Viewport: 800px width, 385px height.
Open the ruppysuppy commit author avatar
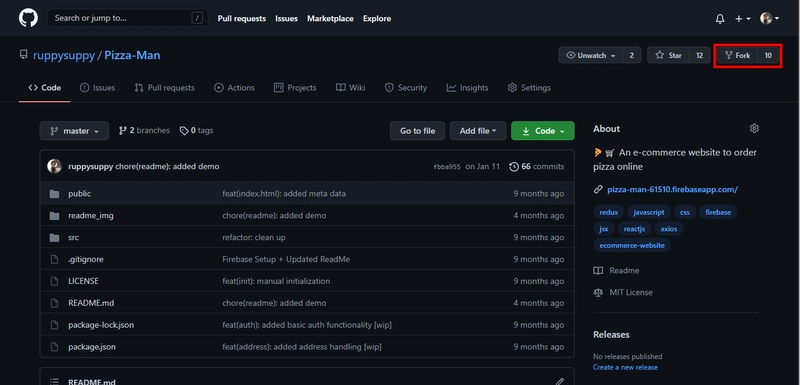click(x=55, y=166)
